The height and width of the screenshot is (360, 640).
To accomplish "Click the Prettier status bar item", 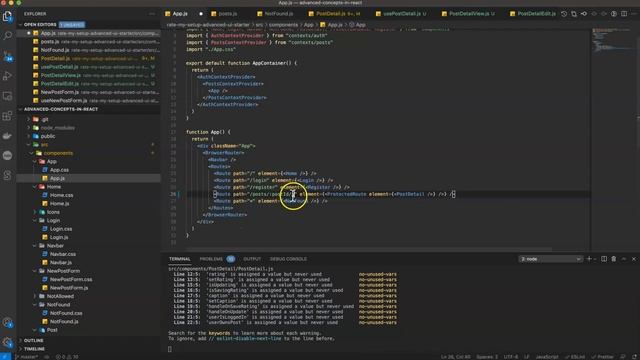I will (x=602, y=357).
